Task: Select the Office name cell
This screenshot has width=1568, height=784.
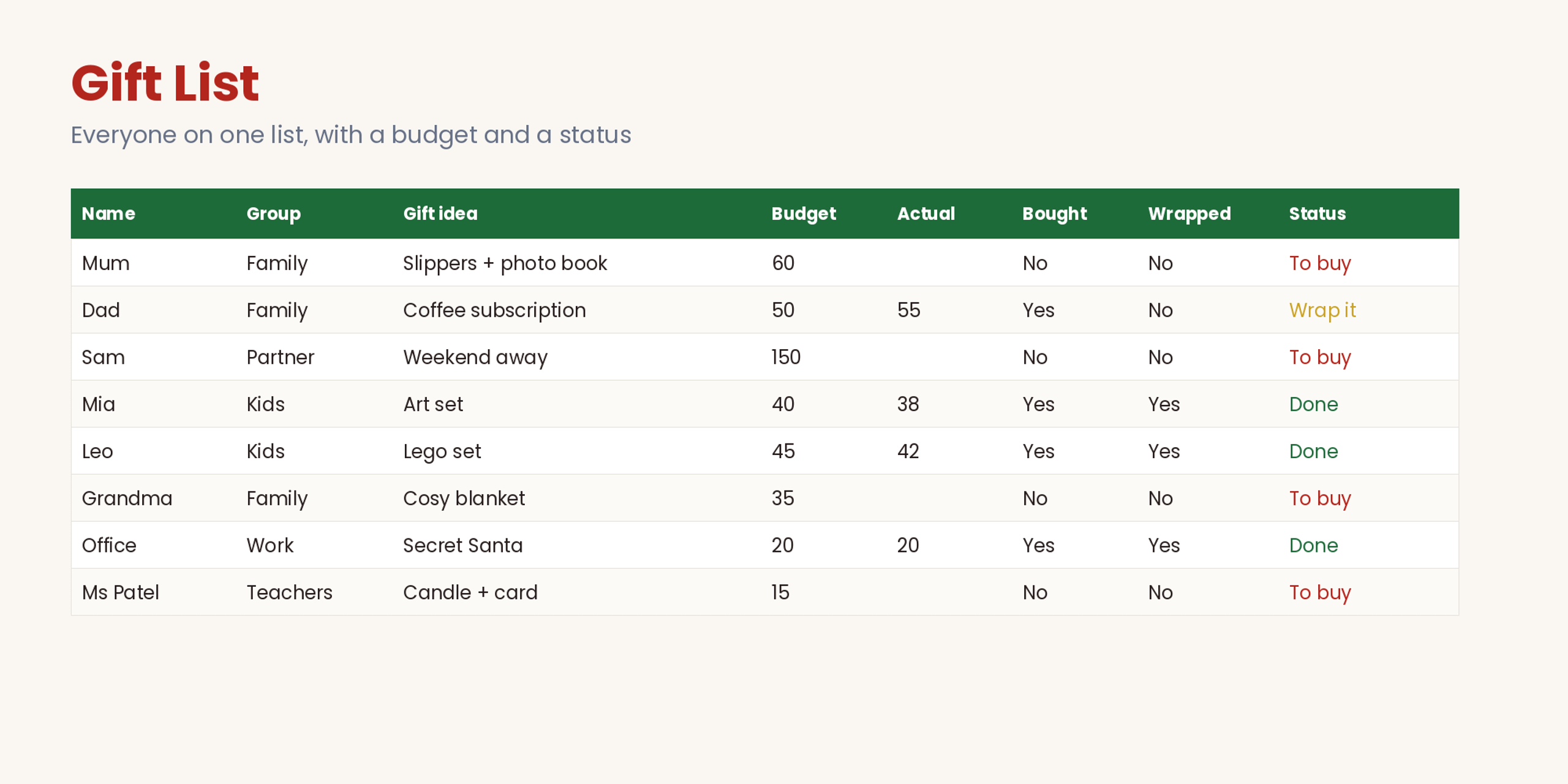Action: click(x=110, y=545)
